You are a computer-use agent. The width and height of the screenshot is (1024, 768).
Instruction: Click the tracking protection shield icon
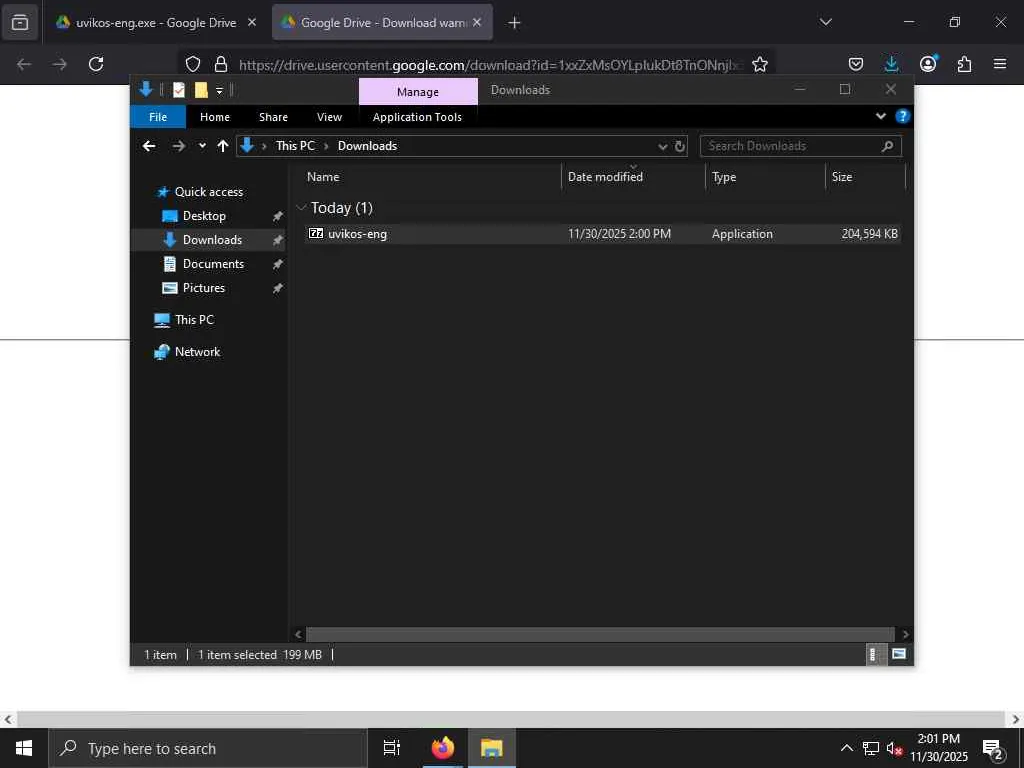193,64
